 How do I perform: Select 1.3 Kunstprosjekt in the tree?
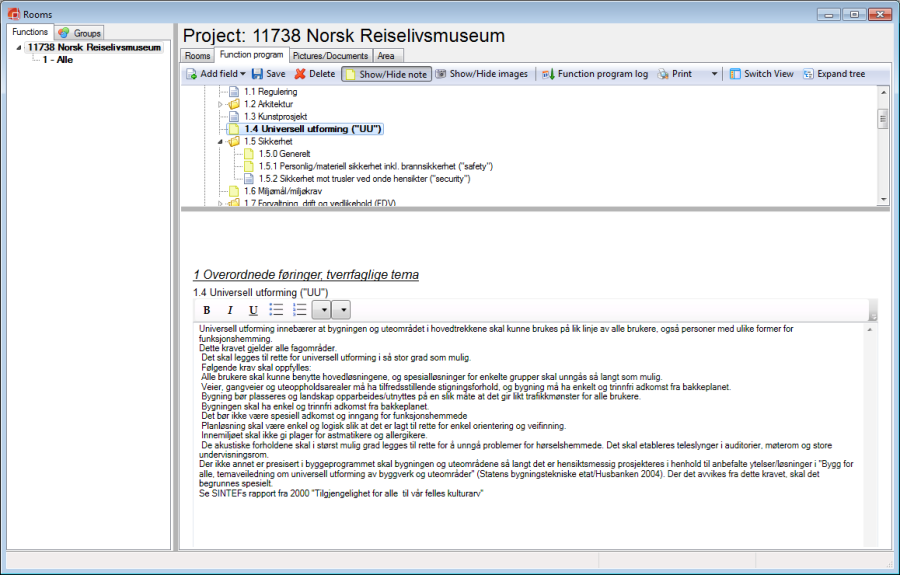276,116
